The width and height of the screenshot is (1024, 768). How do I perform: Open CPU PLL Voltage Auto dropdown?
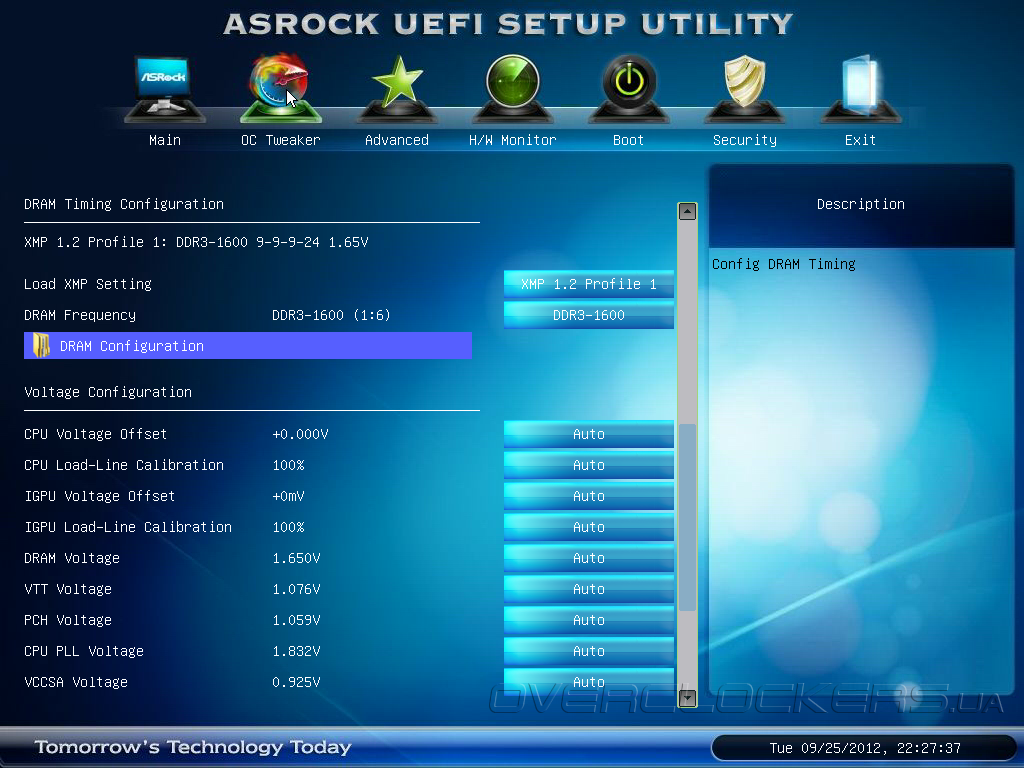[x=588, y=651]
